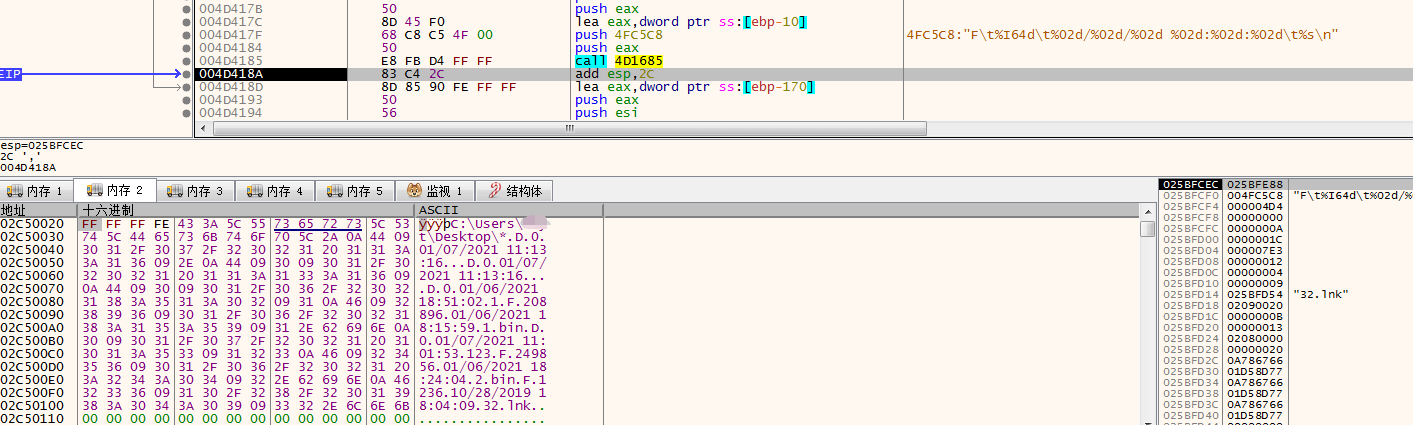Switch to the 结构体 struct tab
1413x425 pixels.
(514, 190)
